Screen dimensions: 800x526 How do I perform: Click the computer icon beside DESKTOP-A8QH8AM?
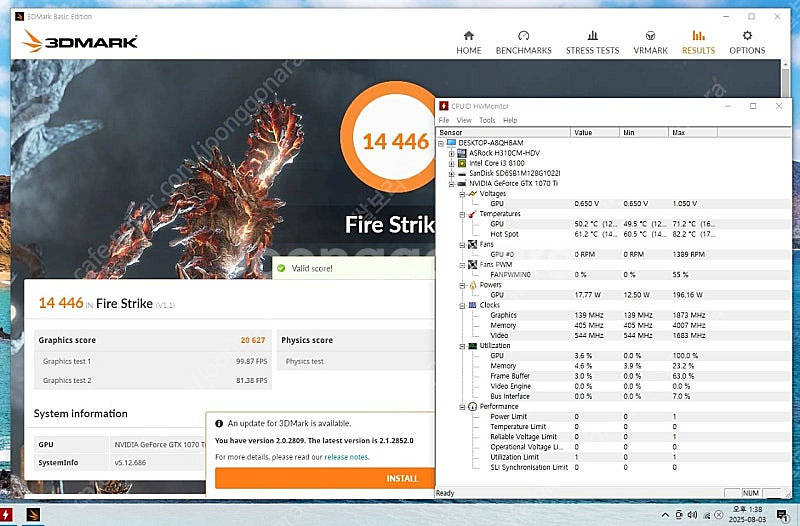pos(451,143)
